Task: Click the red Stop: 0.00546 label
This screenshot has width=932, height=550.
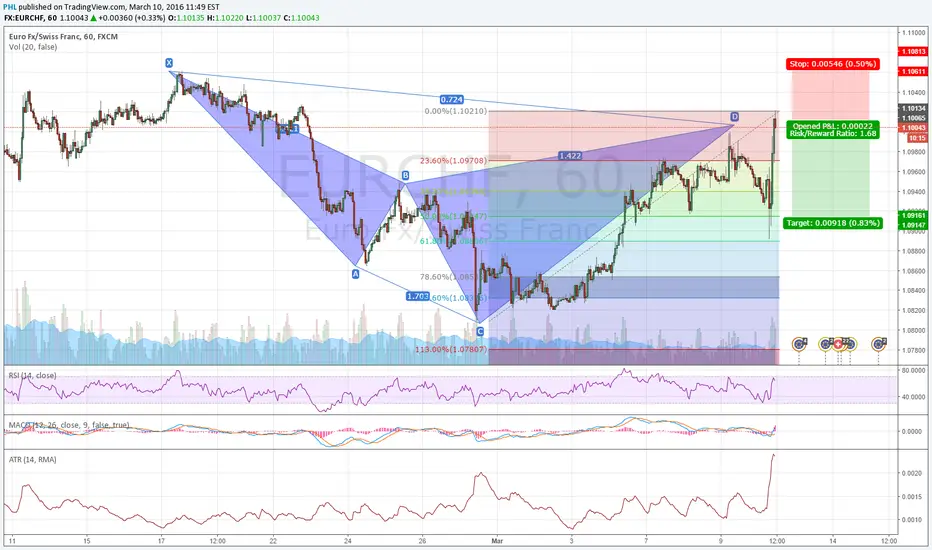Action: [x=832, y=64]
